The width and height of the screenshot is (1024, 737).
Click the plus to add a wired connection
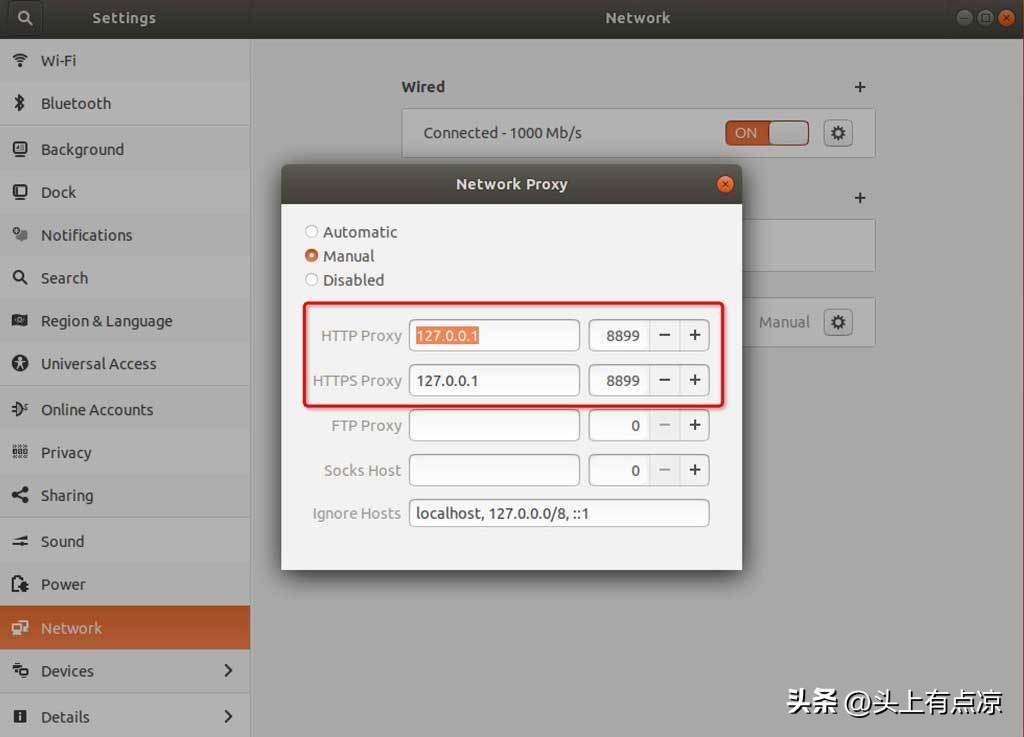859,87
